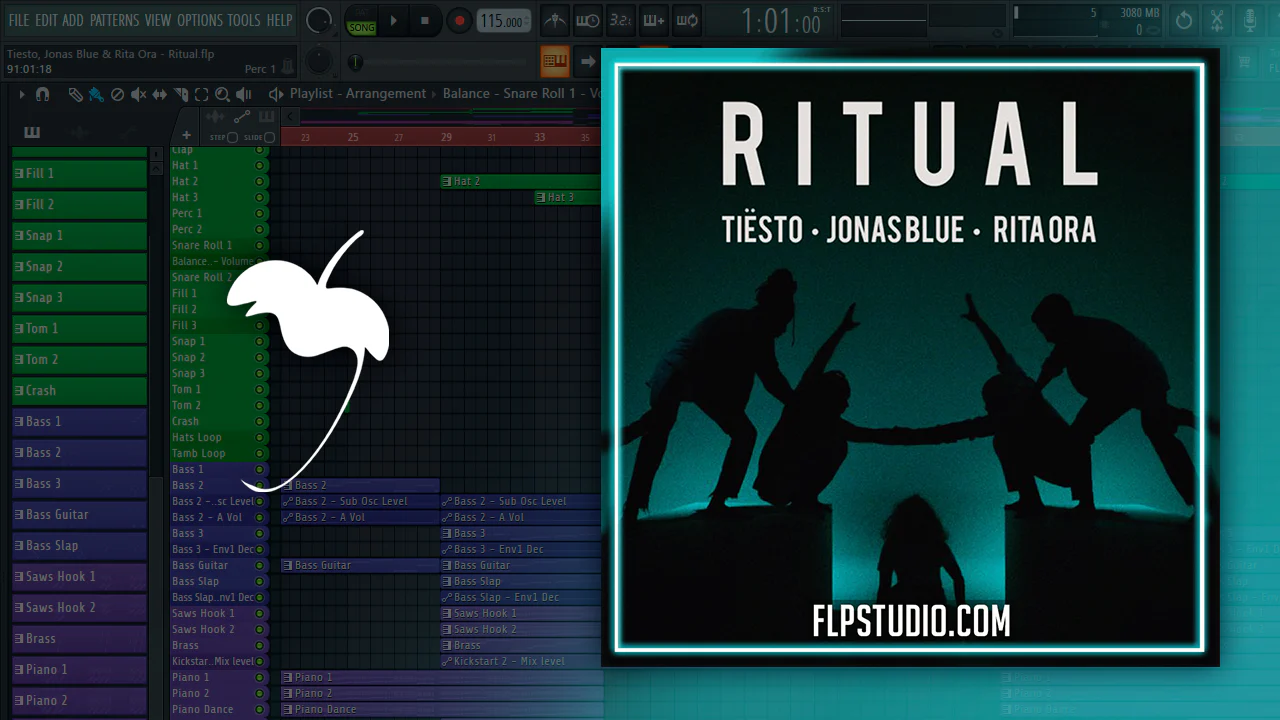Click bar 29 on the timeline ruler
1280x720 pixels.
(x=446, y=137)
